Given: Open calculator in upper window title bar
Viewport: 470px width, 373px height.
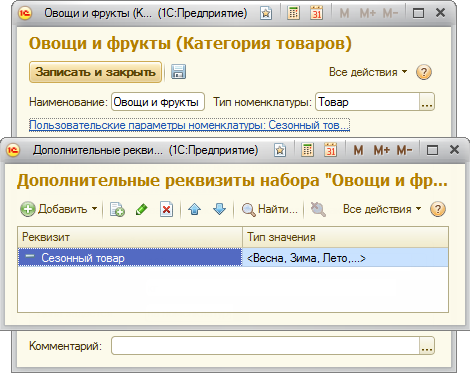Looking at the screenshot, I should point(293,13).
